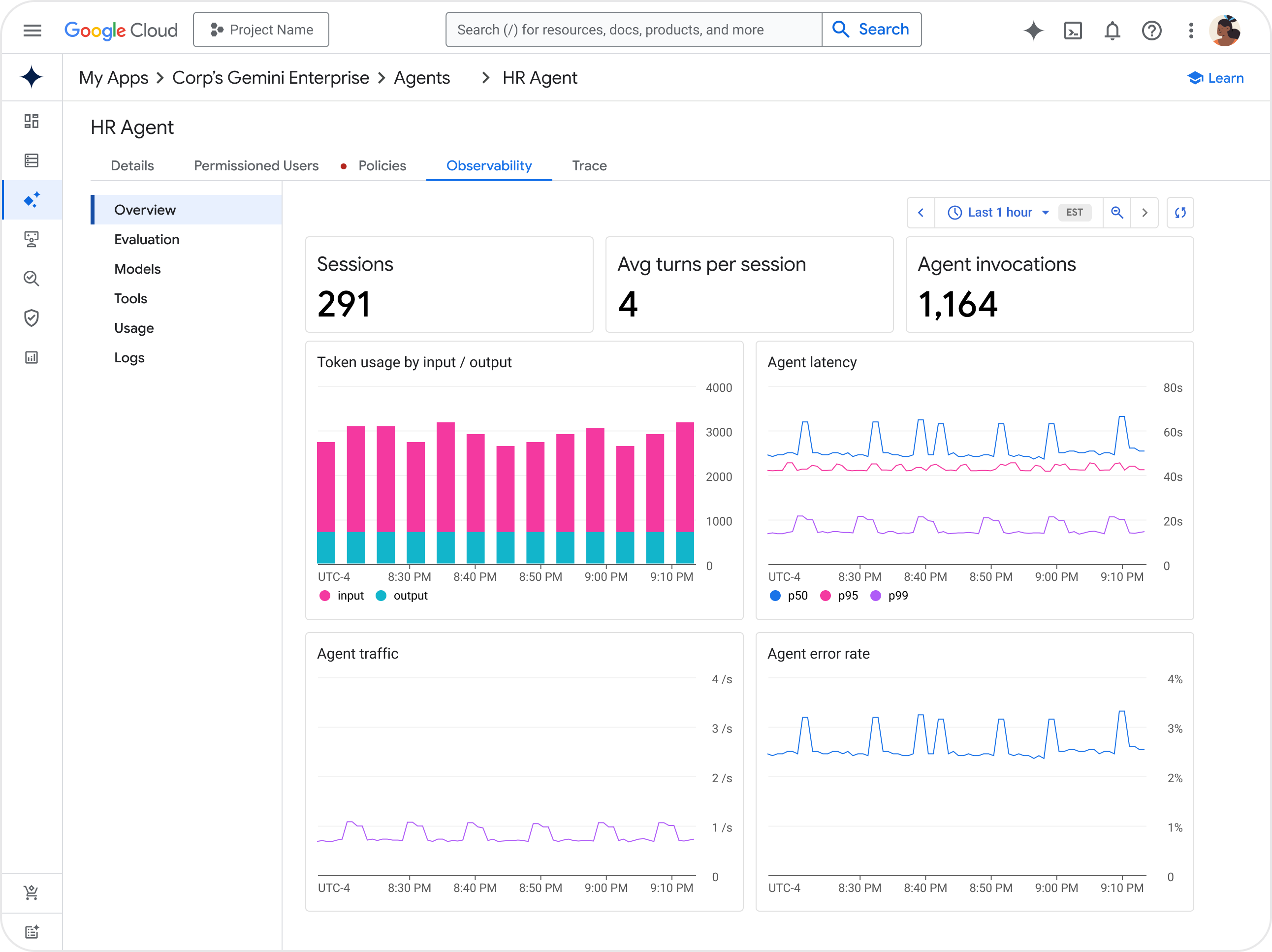Advance to next time window with right chevron
Image resolution: width=1272 pixels, height=952 pixels.
tap(1145, 212)
